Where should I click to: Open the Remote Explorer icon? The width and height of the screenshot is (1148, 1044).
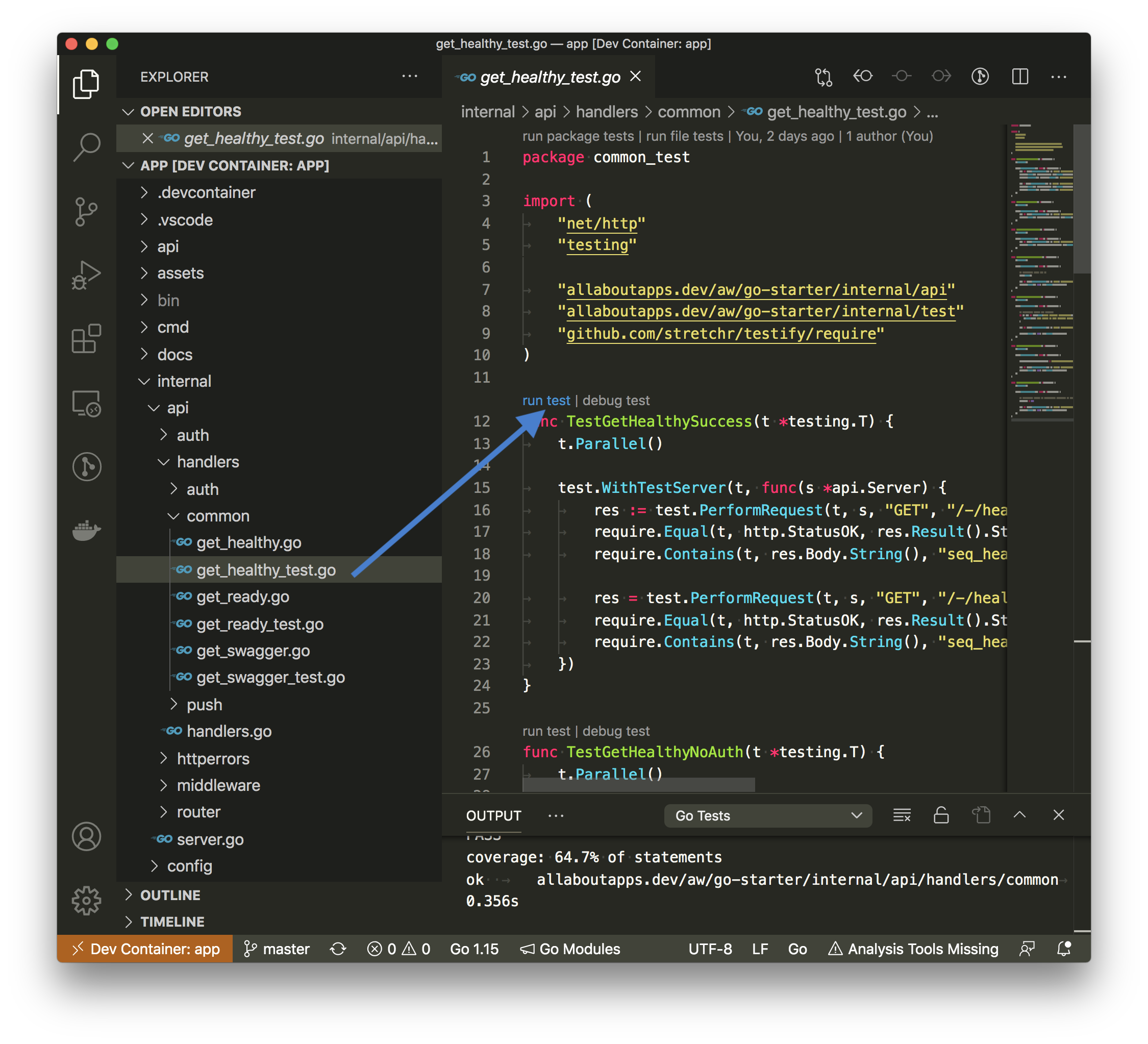click(87, 403)
